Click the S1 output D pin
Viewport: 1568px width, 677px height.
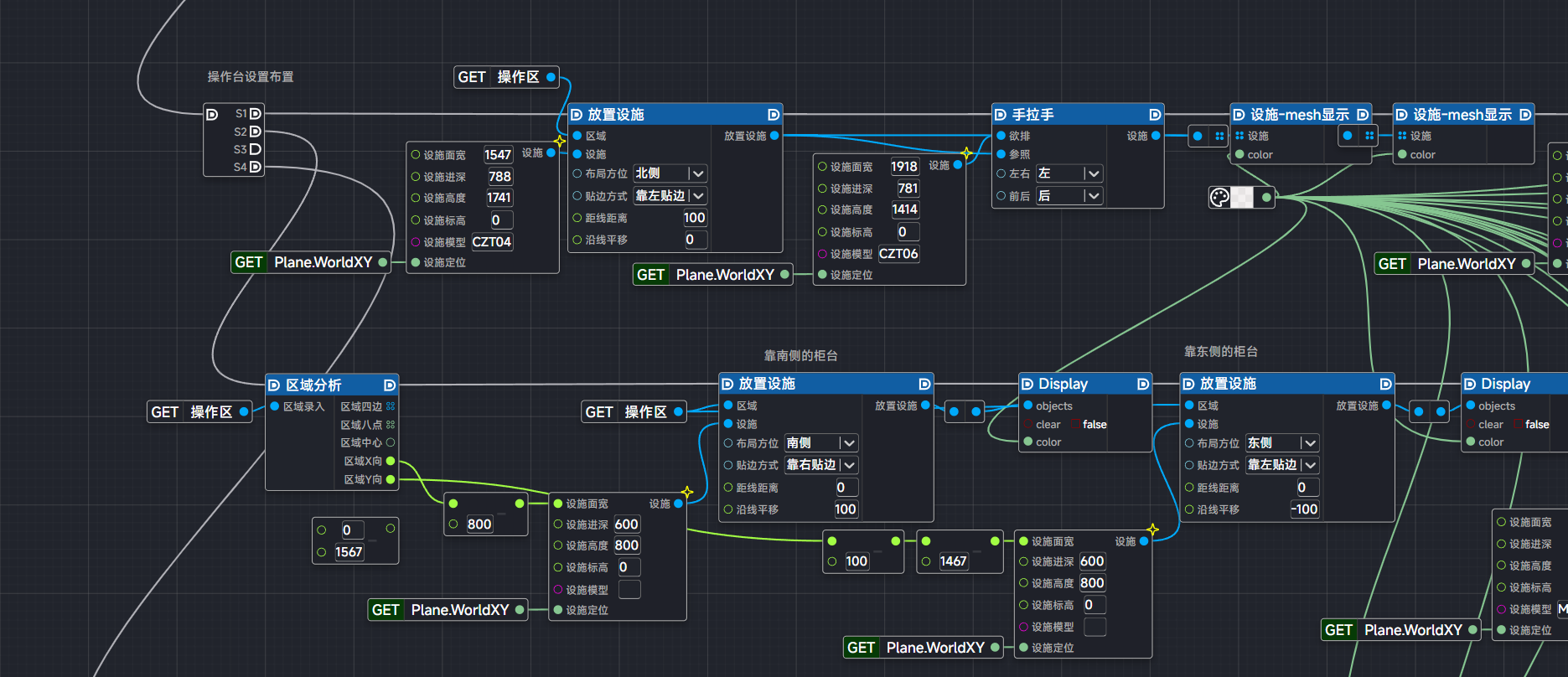coord(256,113)
